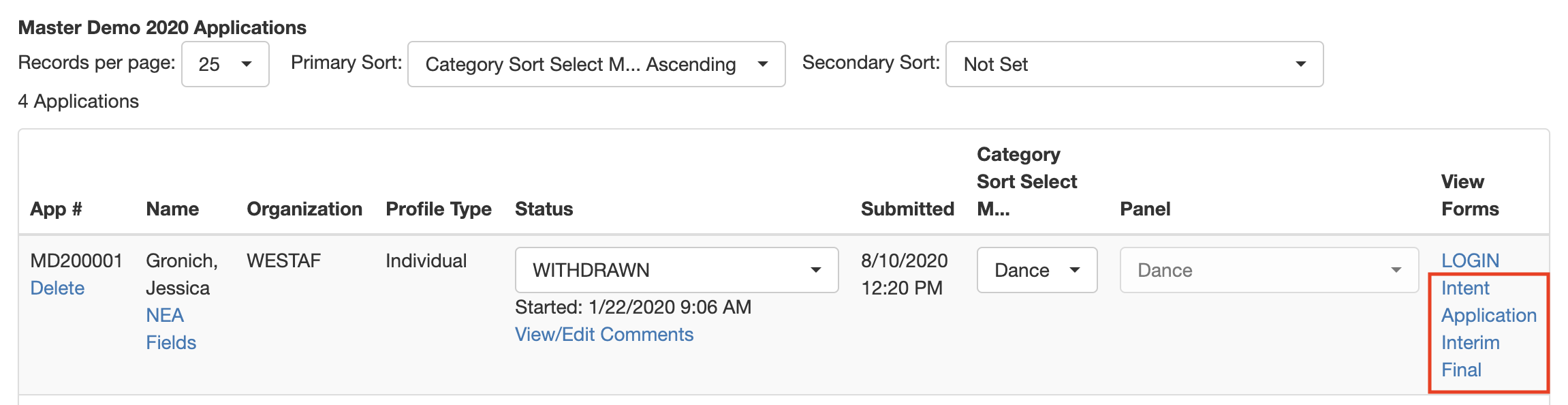Click View/Edit Comments link
Screen dimensions: 1568x405
[x=604, y=335]
